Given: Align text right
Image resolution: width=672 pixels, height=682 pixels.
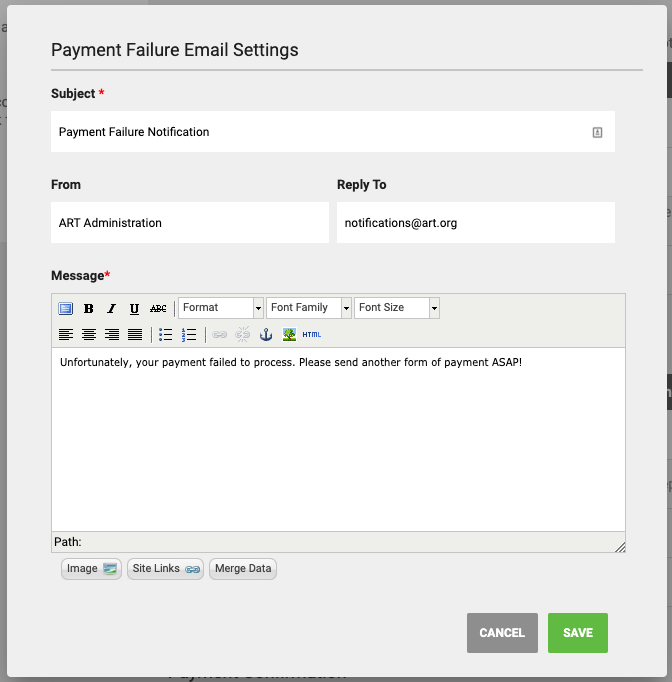Looking at the screenshot, I should (112, 334).
